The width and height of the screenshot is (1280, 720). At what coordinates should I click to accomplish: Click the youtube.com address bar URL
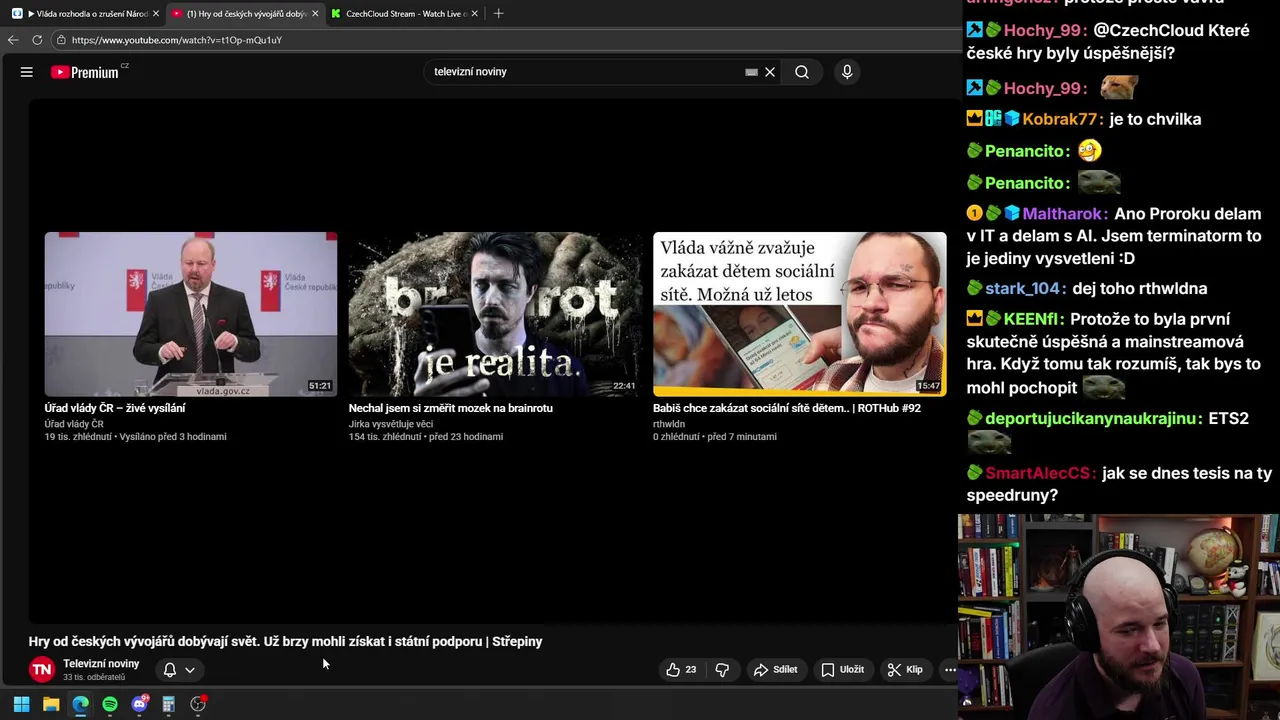(x=177, y=40)
